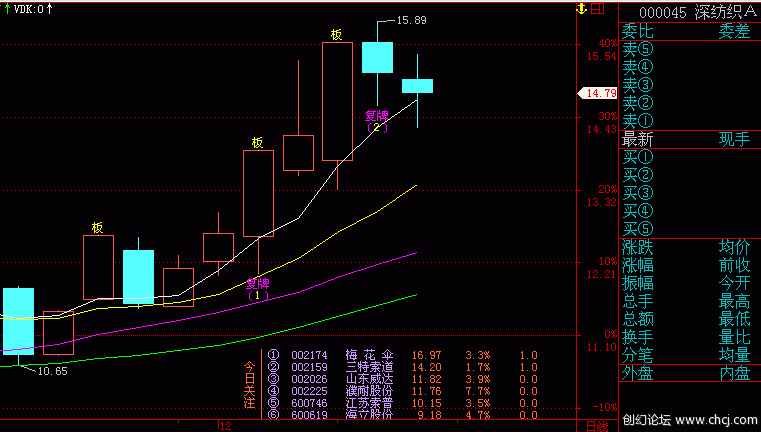Click the 最新 price row label
The height and width of the screenshot is (432, 761).
[x=637, y=139]
